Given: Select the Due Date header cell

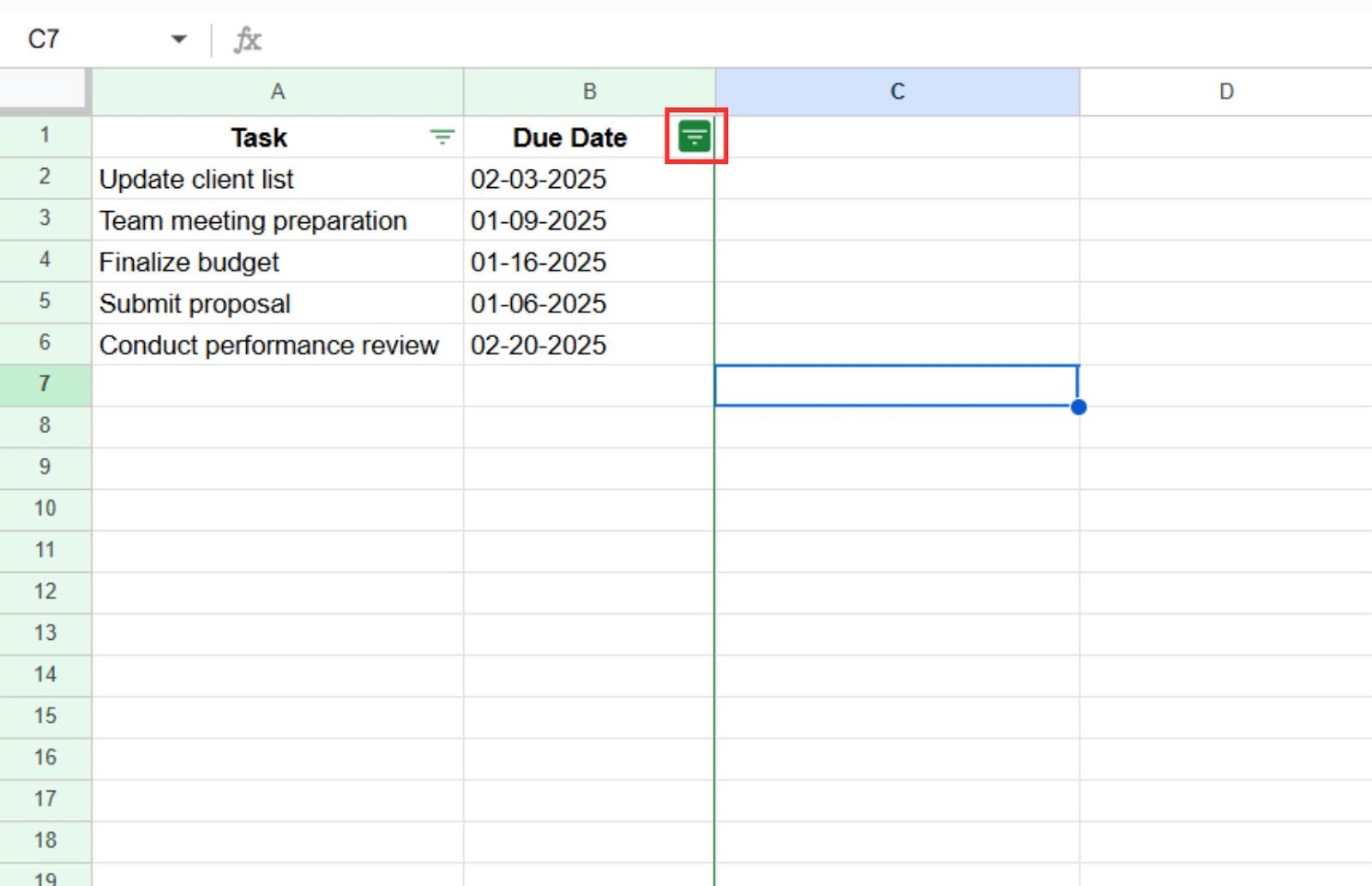Looking at the screenshot, I should (569, 136).
